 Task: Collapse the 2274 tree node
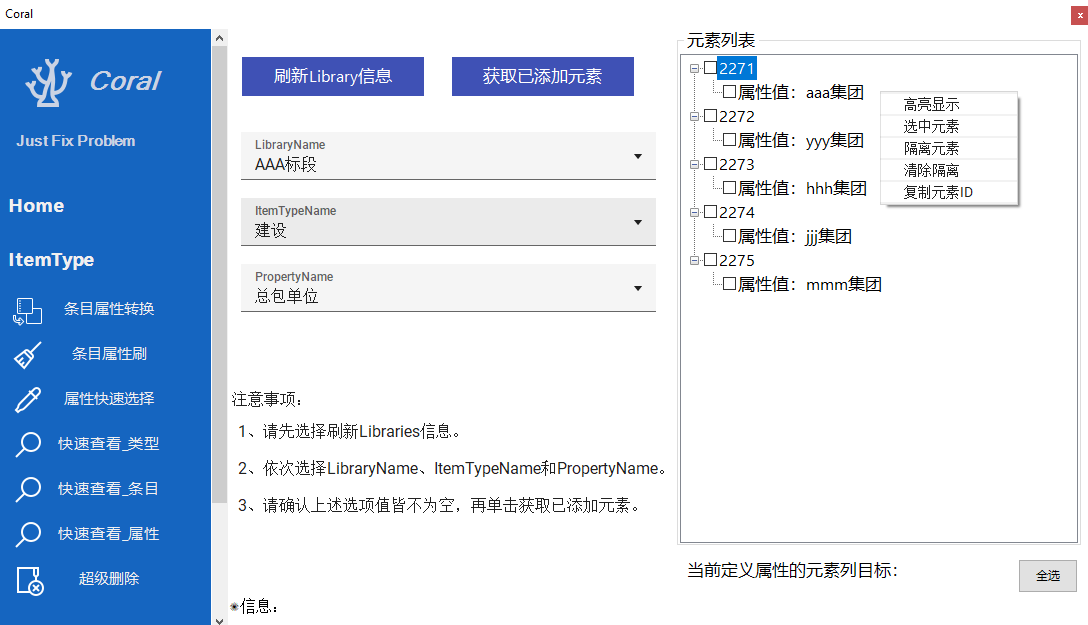pyautogui.click(x=695, y=213)
